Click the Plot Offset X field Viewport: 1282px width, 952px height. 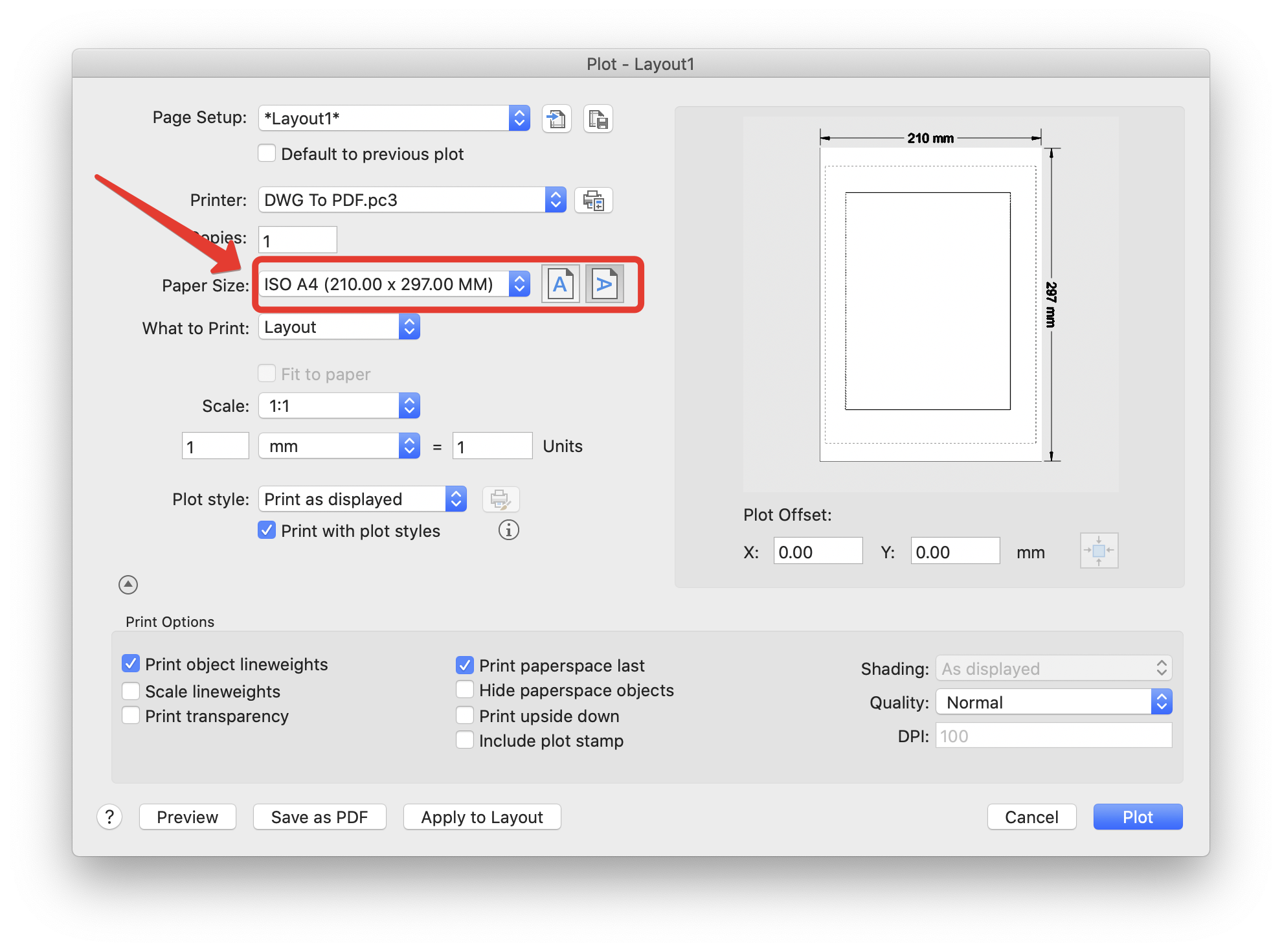tap(818, 551)
